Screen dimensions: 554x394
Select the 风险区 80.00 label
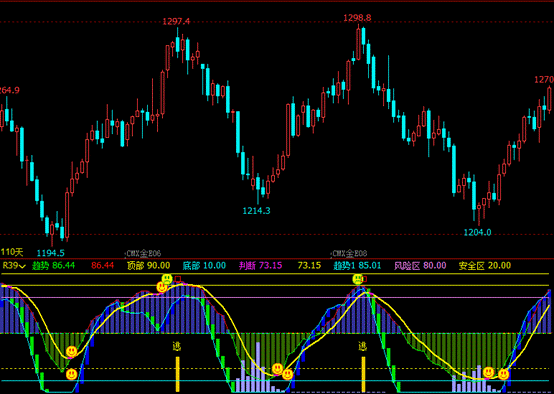420,265
